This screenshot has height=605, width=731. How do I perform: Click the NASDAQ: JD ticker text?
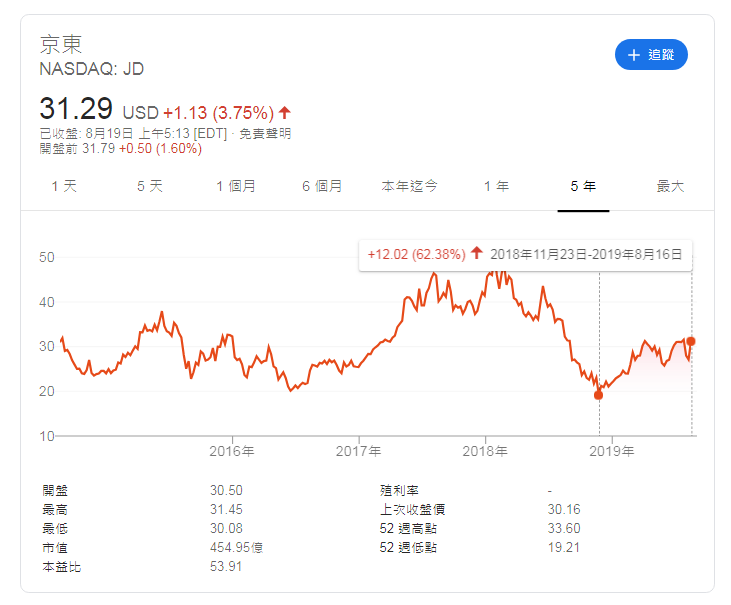tap(92, 69)
